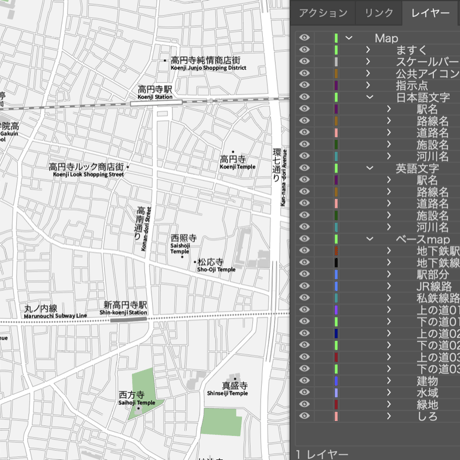Image resolution: width=460 pixels, height=460 pixels.
Task: Expand the 公共アイコン layer
Action: click(368, 73)
